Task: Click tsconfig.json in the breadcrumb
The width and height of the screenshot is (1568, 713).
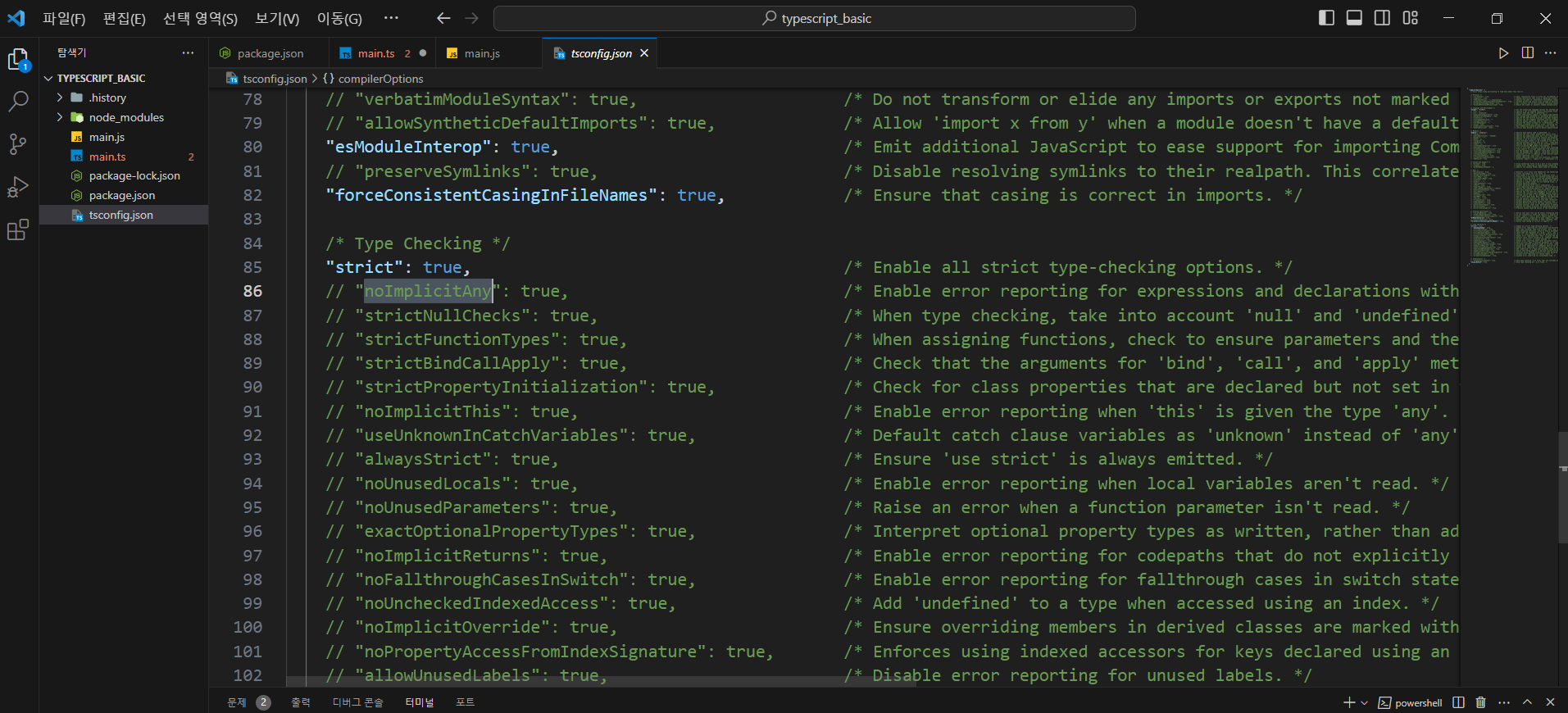Action: tap(275, 79)
